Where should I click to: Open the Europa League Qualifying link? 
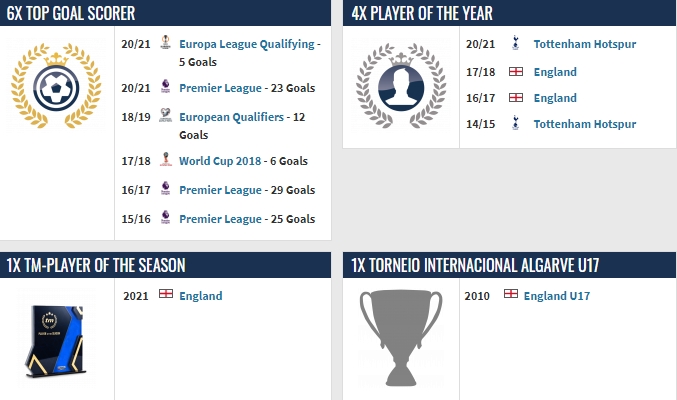tap(247, 44)
